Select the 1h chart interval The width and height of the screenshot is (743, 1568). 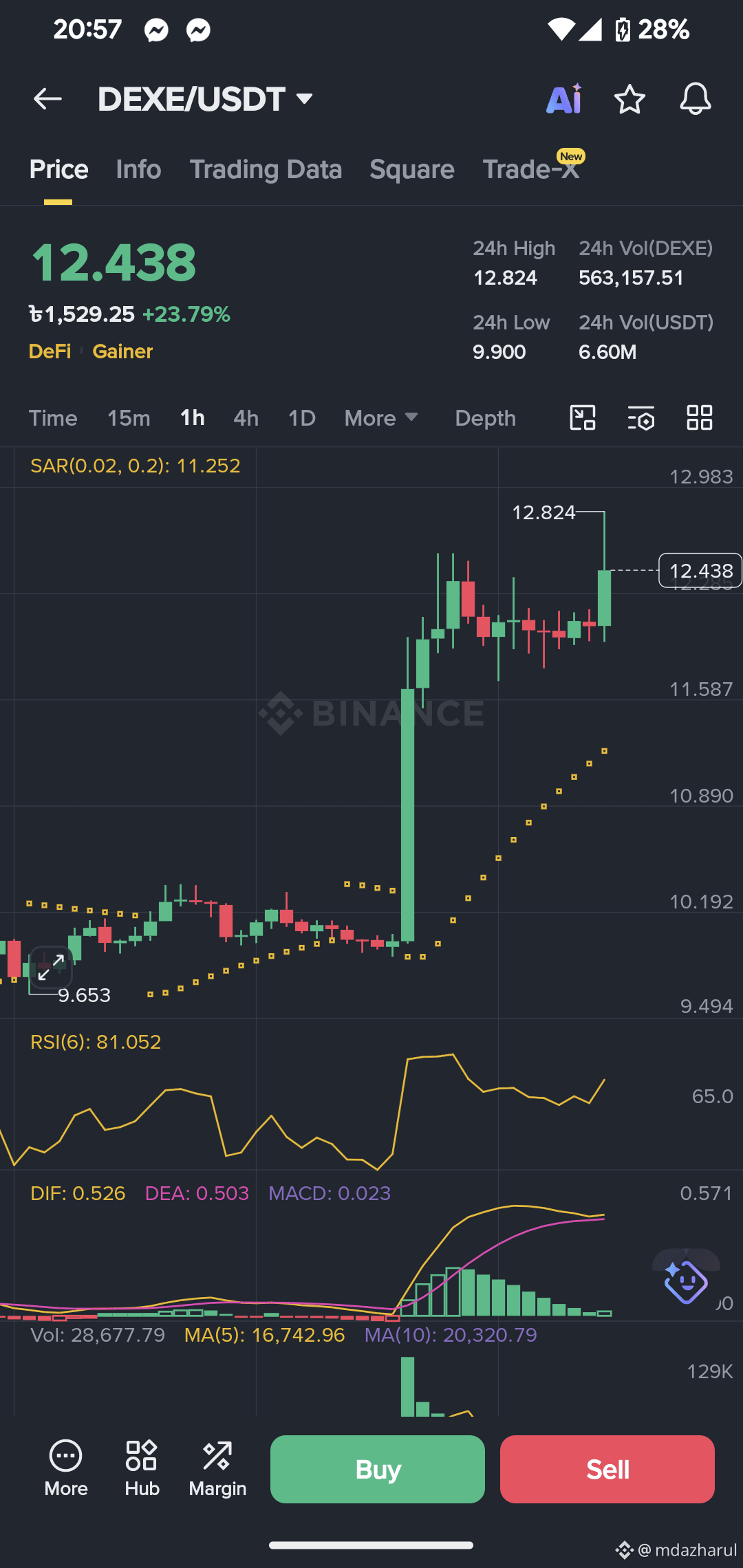click(193, 418)
